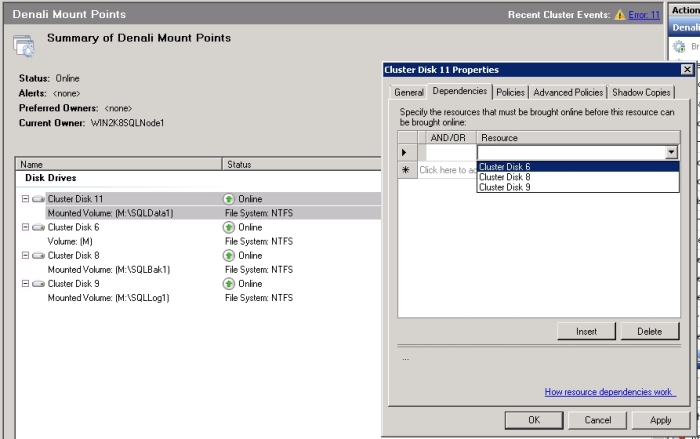700x439 pixels.
Task: Open the Shadow Copies tab
Action: click(641, 92)
